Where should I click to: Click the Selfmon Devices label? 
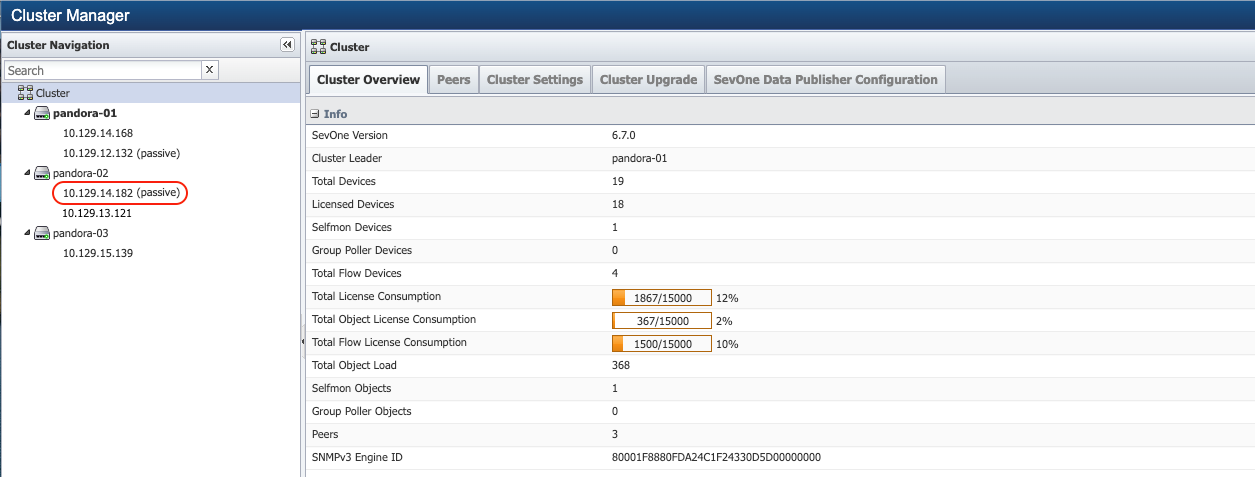click(352, 227)
